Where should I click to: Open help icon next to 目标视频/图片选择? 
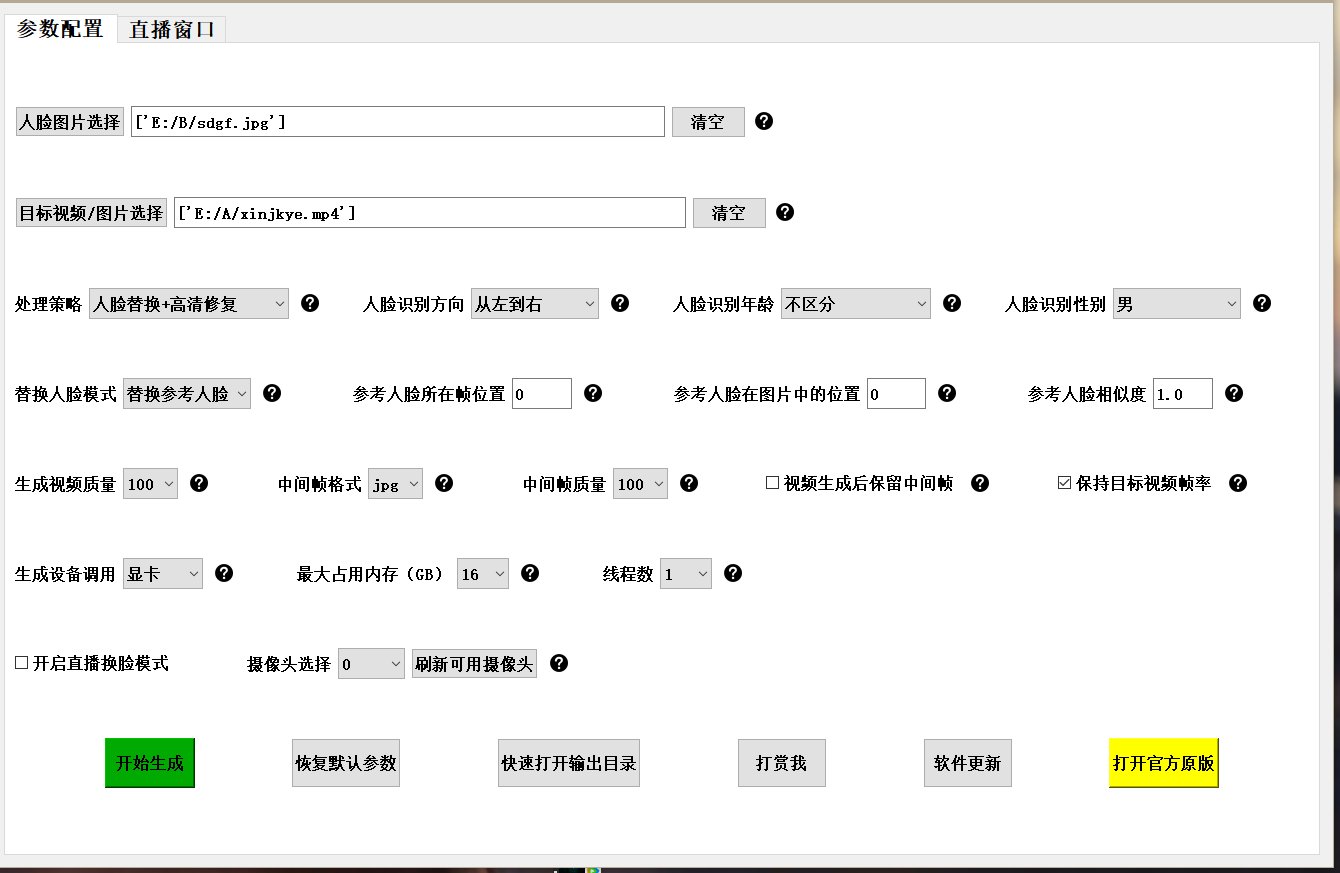[784, 212]
